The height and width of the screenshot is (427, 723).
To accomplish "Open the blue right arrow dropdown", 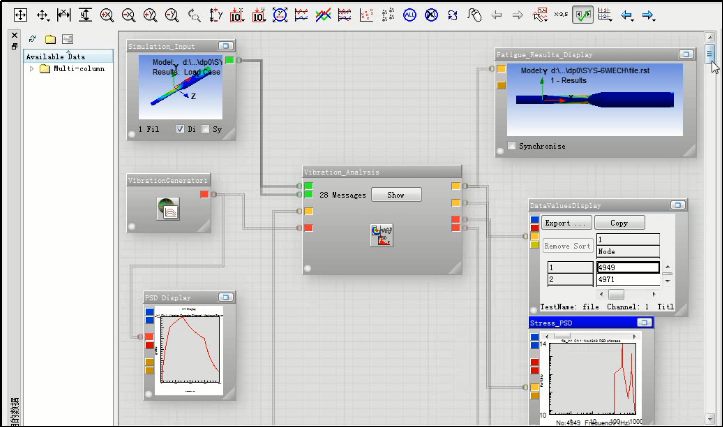I will (651, 16).
